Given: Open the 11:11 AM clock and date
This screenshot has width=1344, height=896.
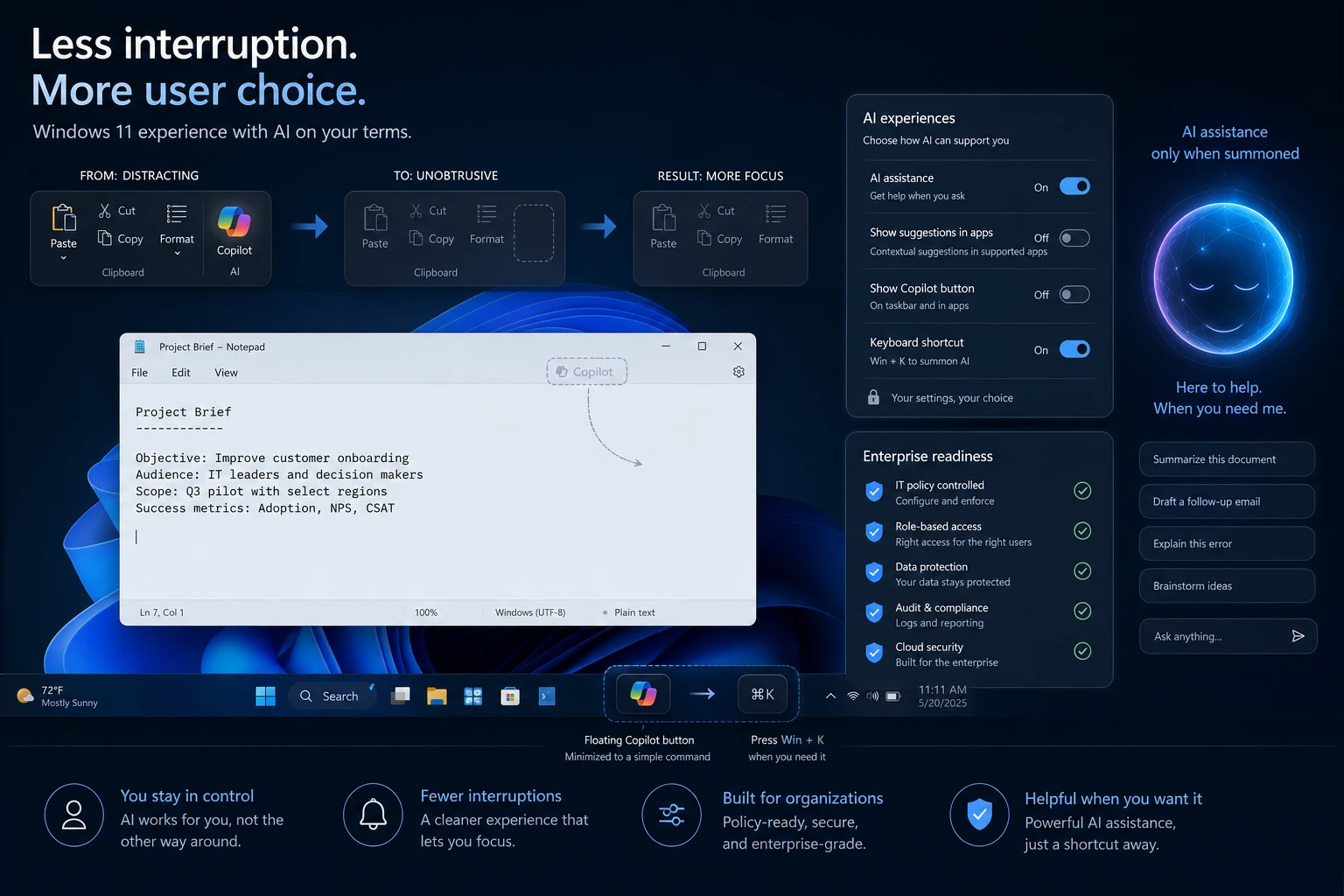Looking at the screenshot, I should (942, 696).
